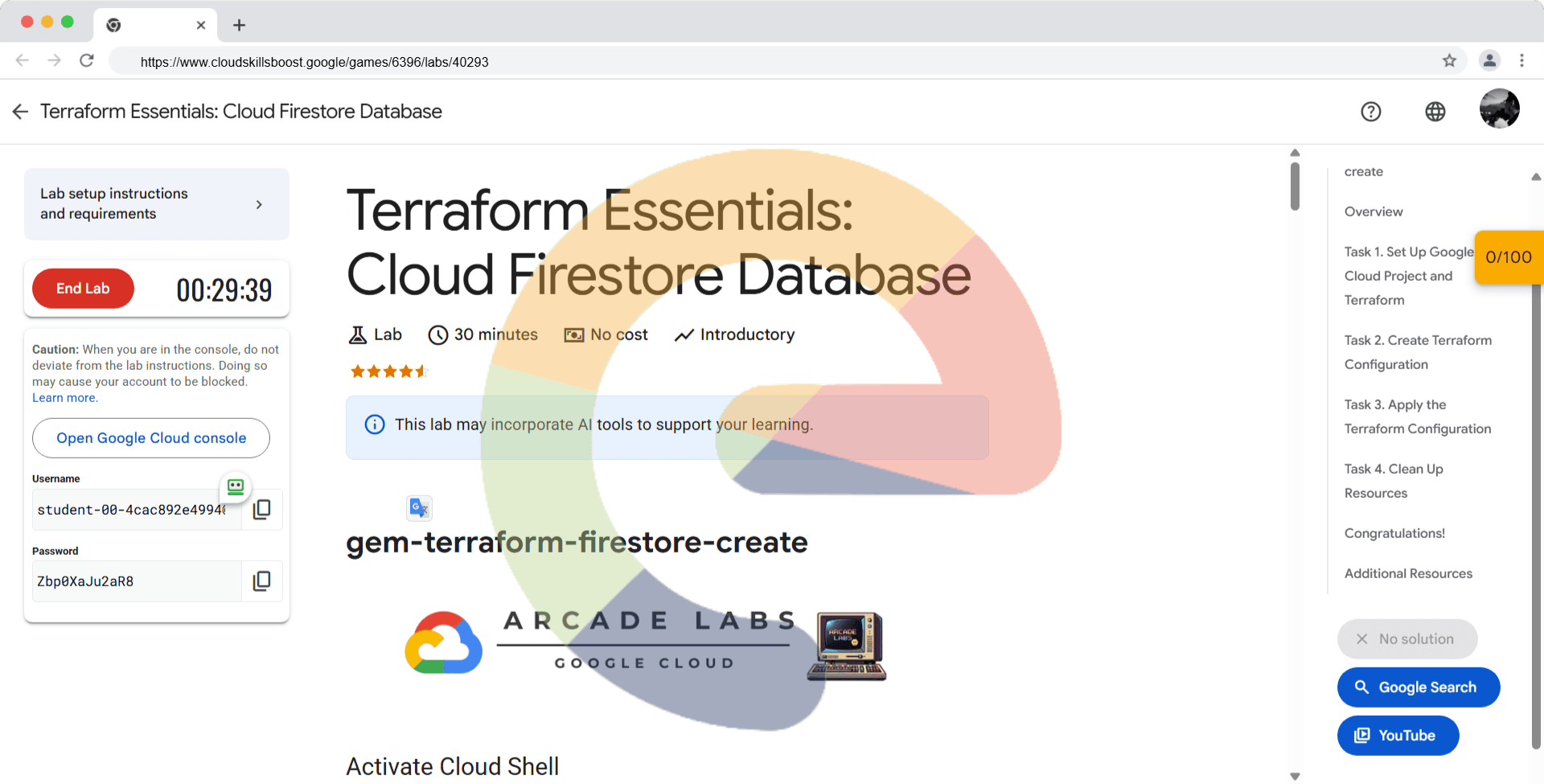Open the user avatar menu
This screenshot has width=1544, height=784.
tap(1500, 109)
